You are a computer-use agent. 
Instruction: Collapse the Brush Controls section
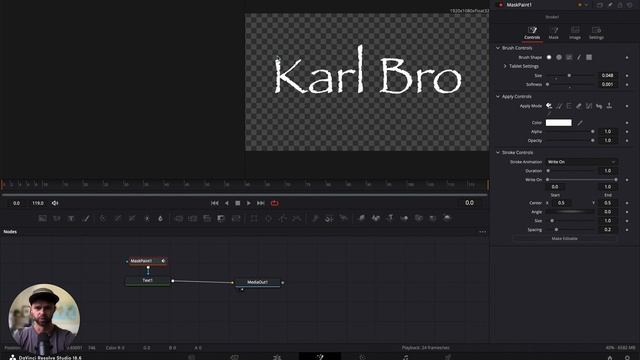498,48
